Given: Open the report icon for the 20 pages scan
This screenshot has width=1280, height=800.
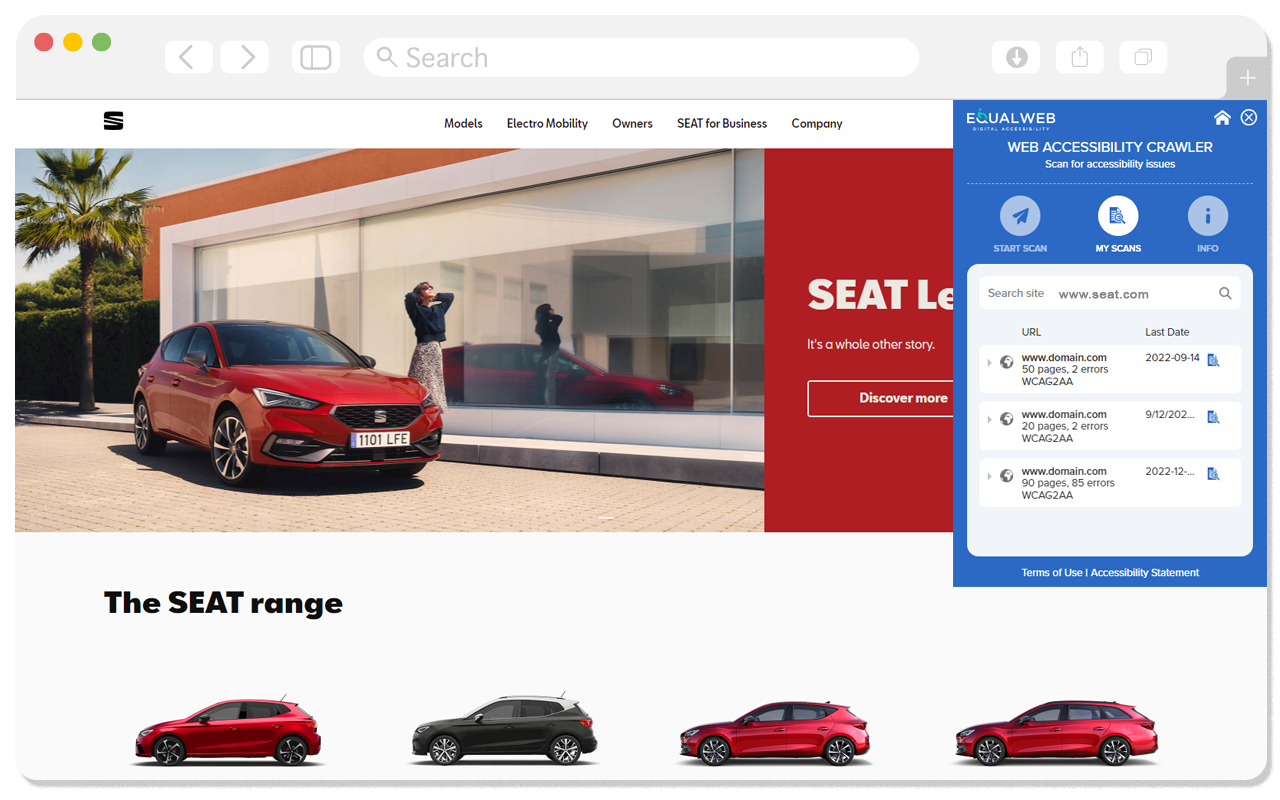Looking at the screenshot, I should [x=1213, y=417].
